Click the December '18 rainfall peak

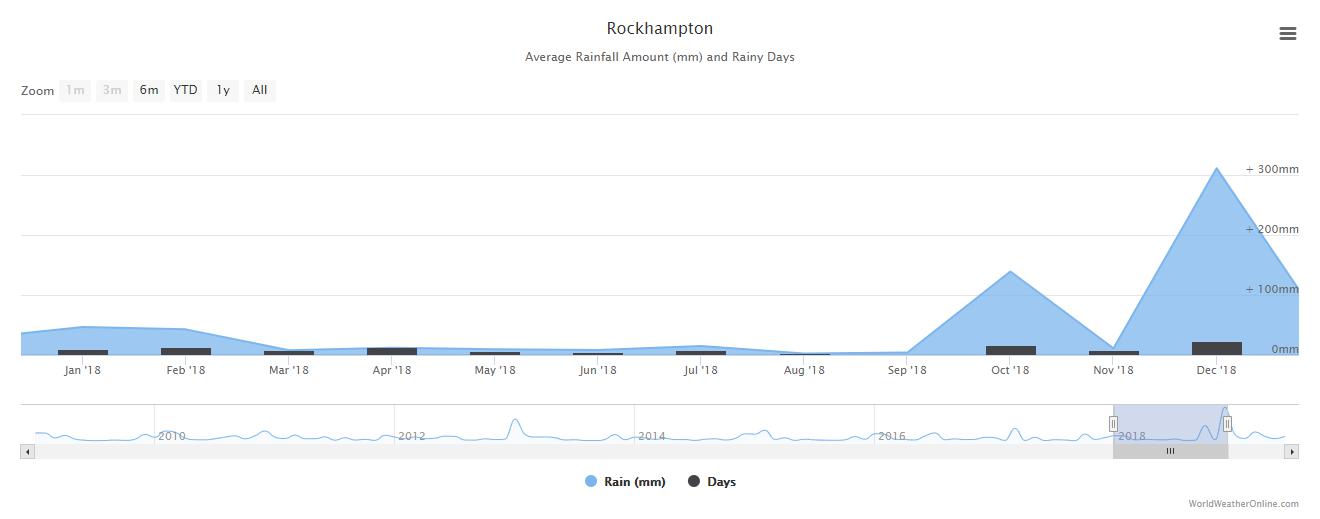click(x=1216, y=169)
